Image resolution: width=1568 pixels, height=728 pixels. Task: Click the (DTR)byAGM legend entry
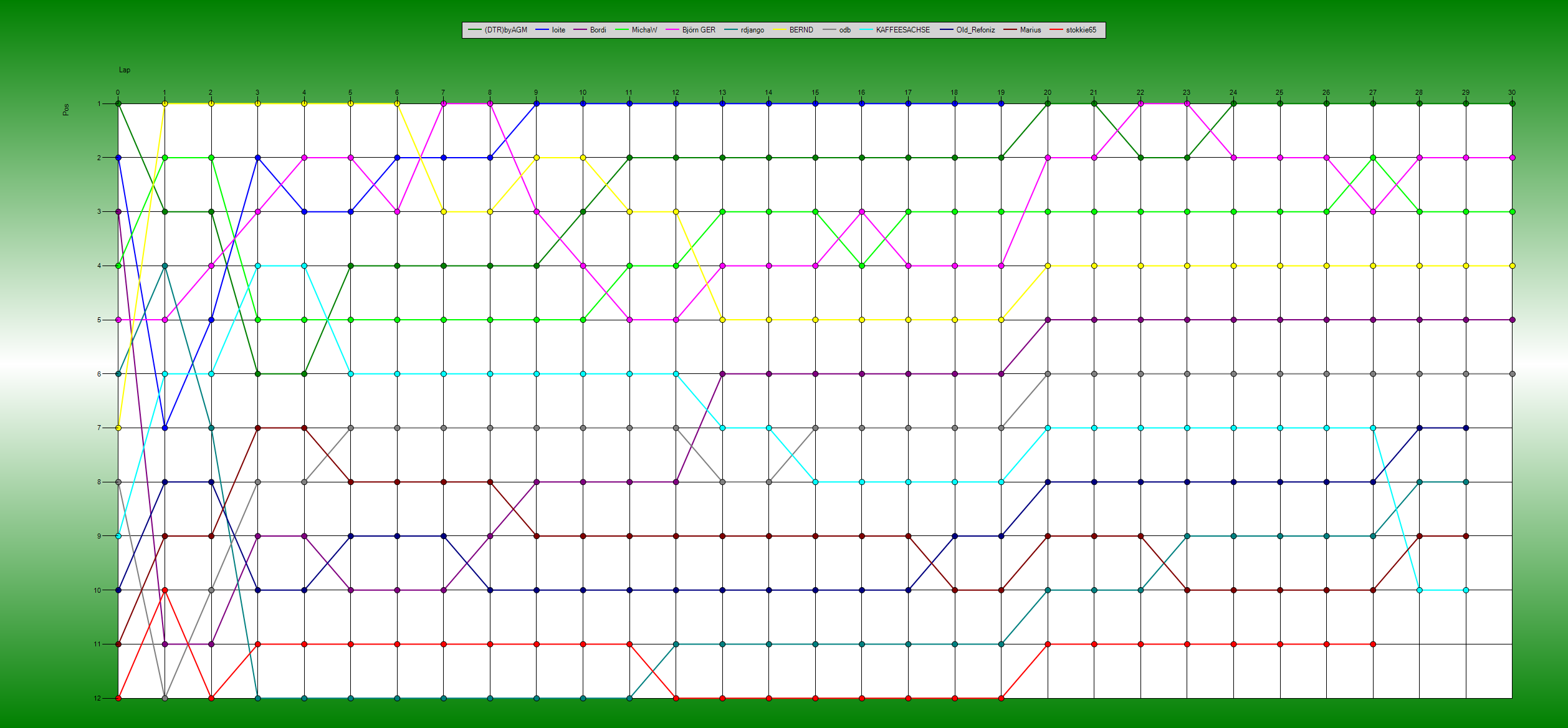click(x=505, y=30)
